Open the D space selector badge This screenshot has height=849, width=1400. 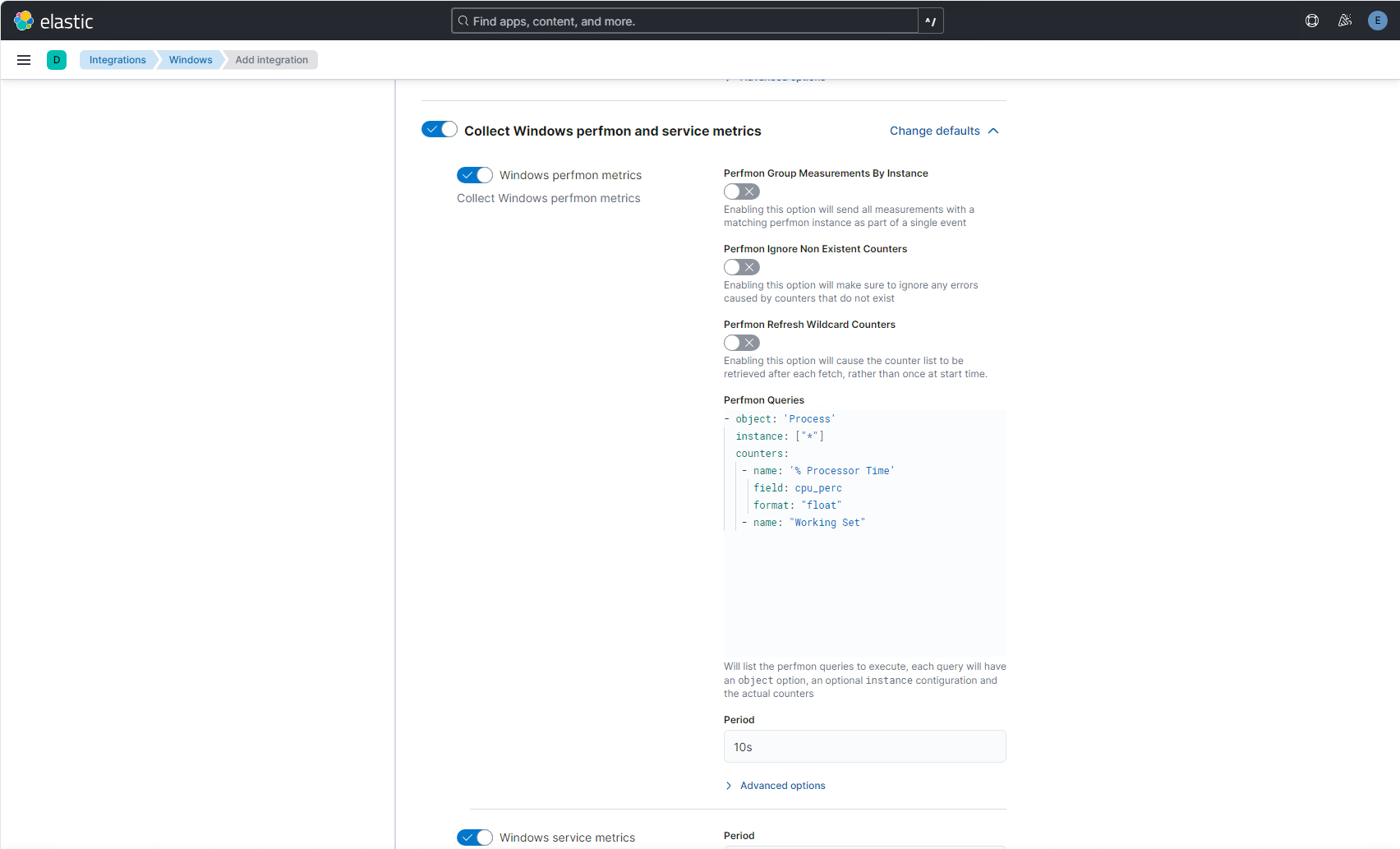click(x=57, y=60)
